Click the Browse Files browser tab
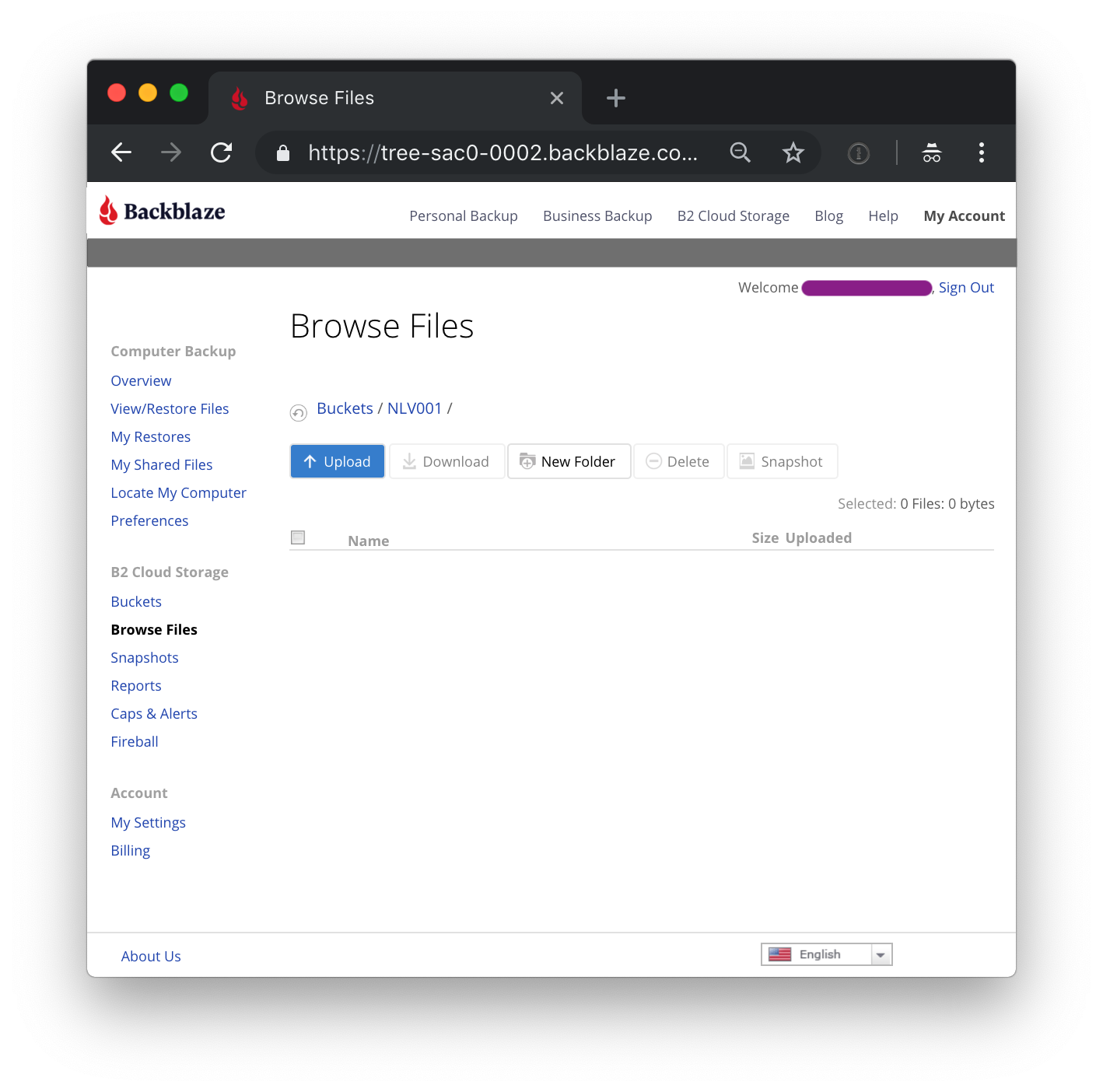The width and height of the screenshot is (1103, 1092). pos(395,98)
